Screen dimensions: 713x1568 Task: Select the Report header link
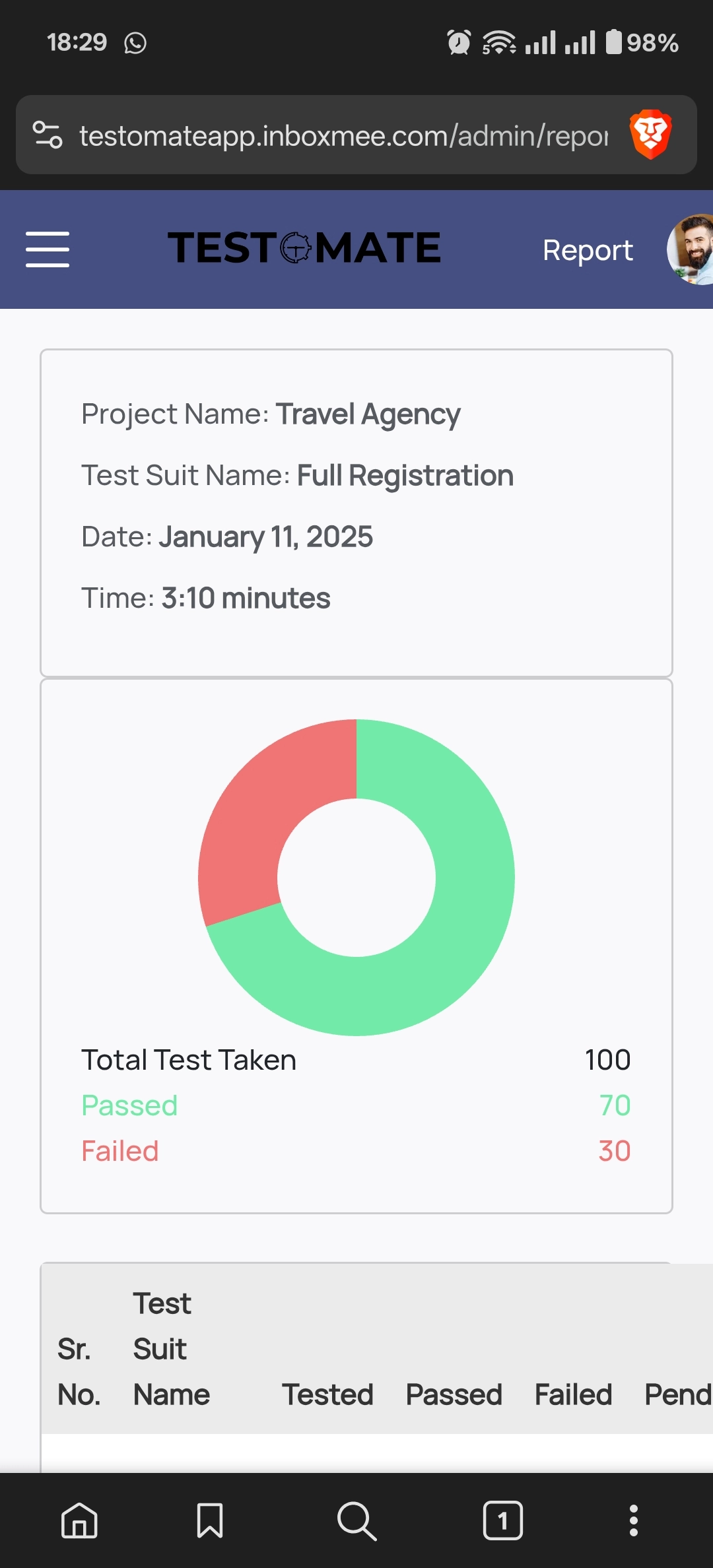pos(588,250)
